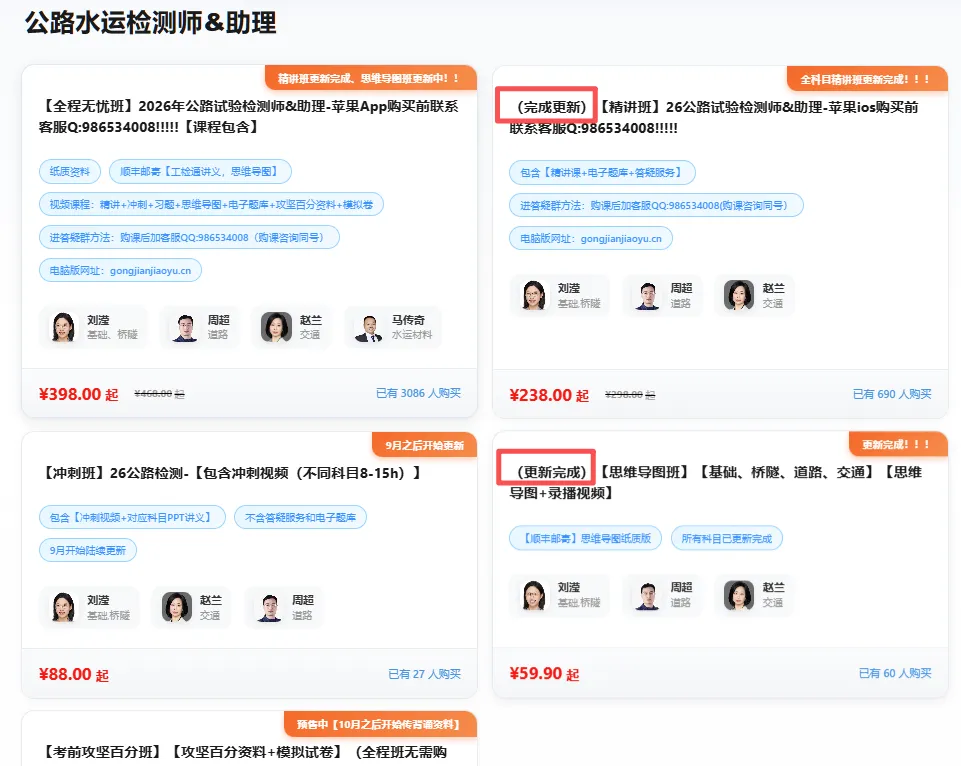This screenshot has height=766, width=961.
Task: Click 已有 3086 人购买 text
Action: (418, 393)
